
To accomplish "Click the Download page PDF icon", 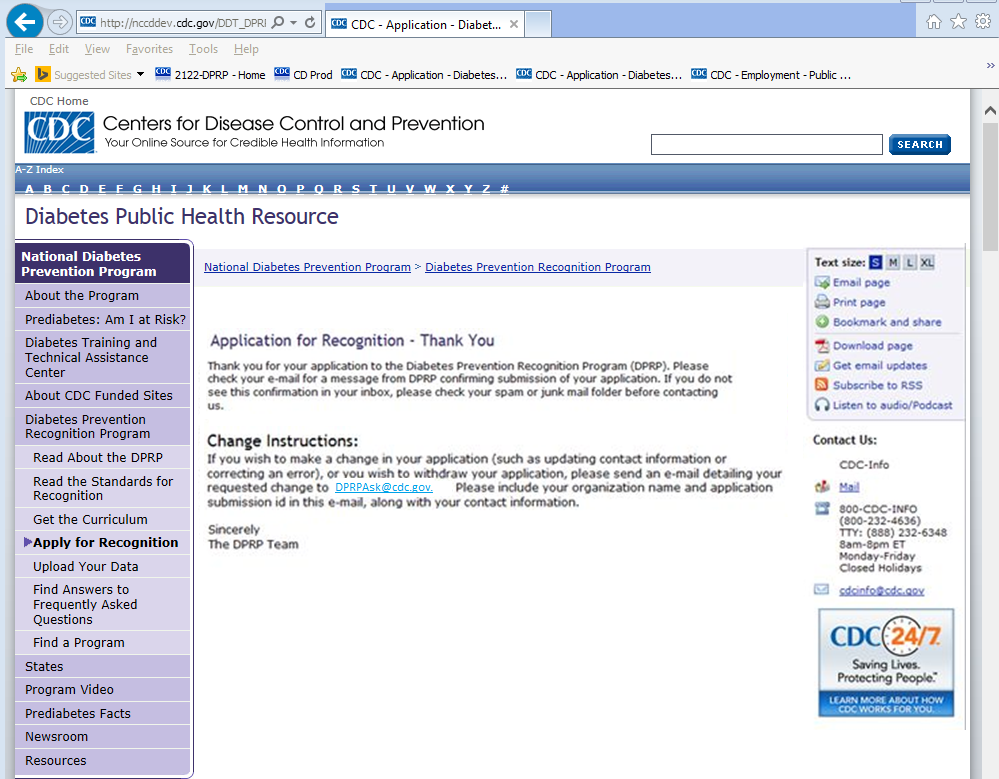I will (x=822, y=345).
